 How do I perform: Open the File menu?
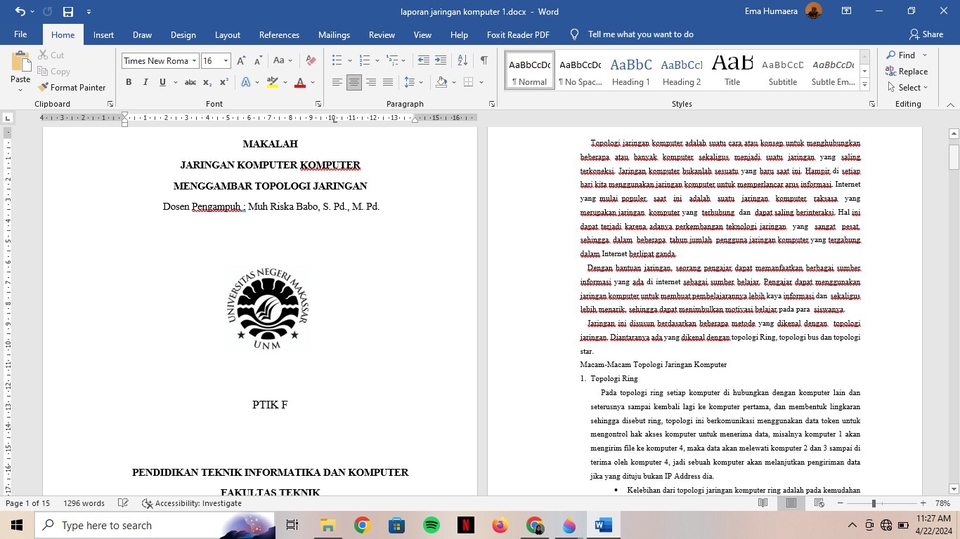[20, 35]
